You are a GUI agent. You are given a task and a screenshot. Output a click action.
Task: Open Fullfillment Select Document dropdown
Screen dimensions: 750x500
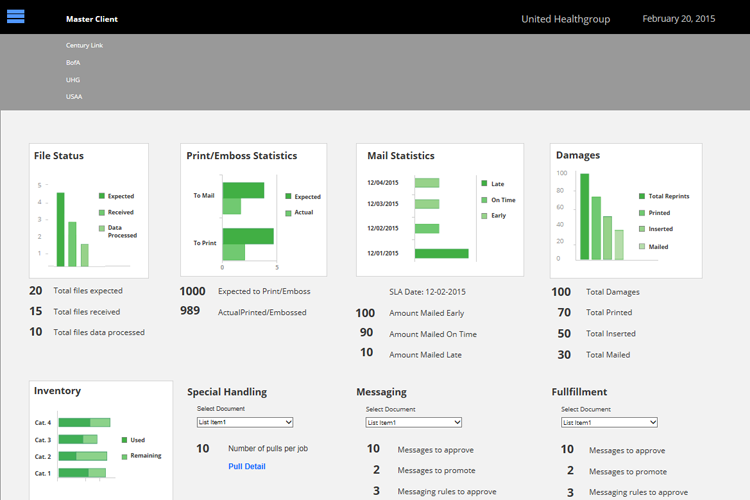[609, 422]
